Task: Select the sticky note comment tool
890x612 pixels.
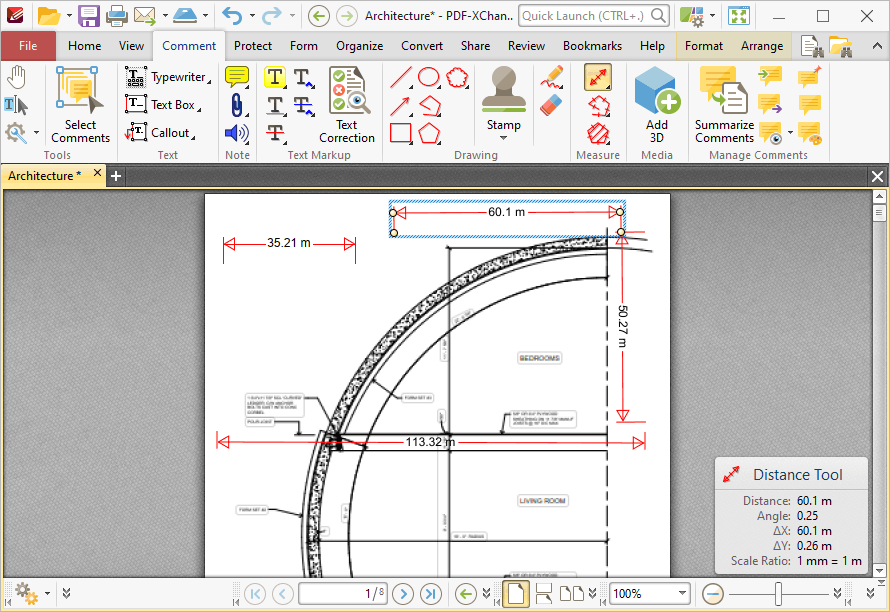Action: pos(237,76)
